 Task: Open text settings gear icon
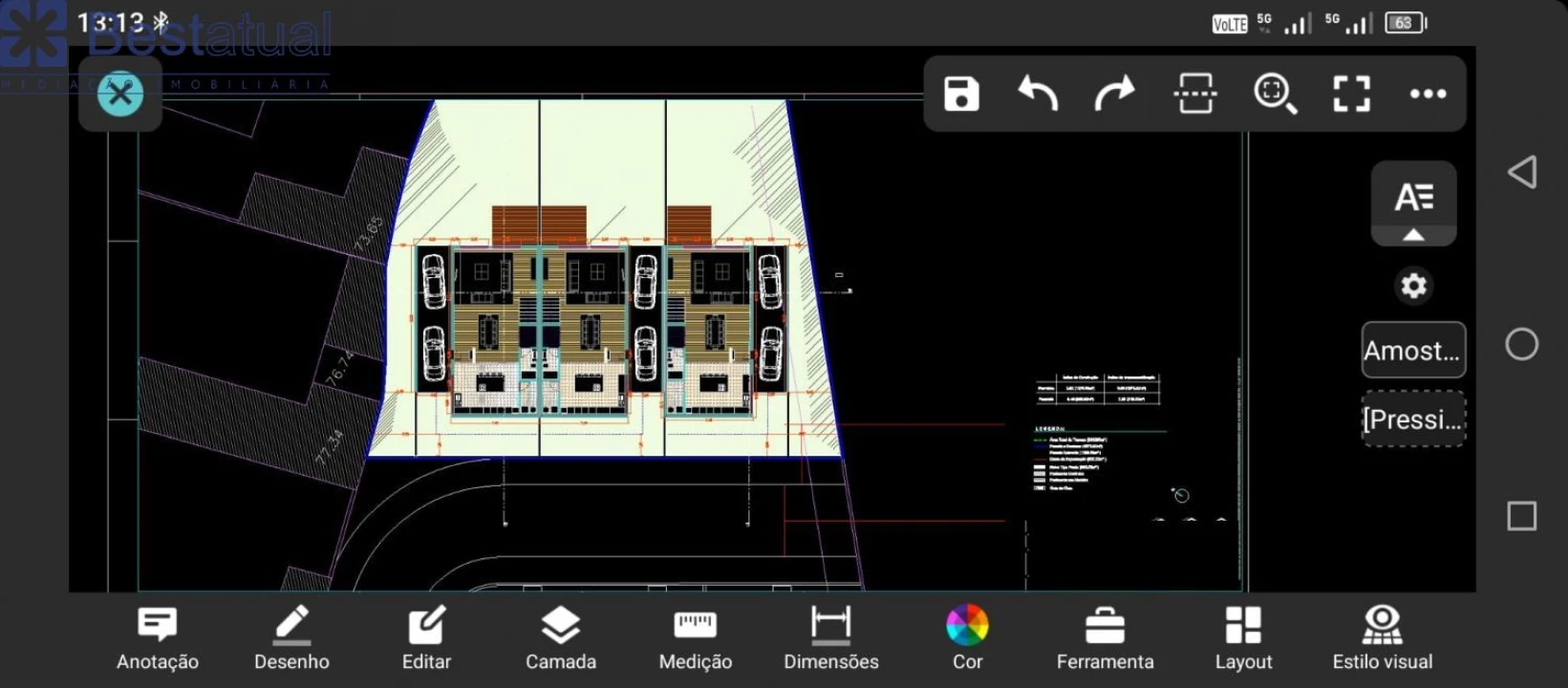pyautogui.click(x=1413, y=286)
